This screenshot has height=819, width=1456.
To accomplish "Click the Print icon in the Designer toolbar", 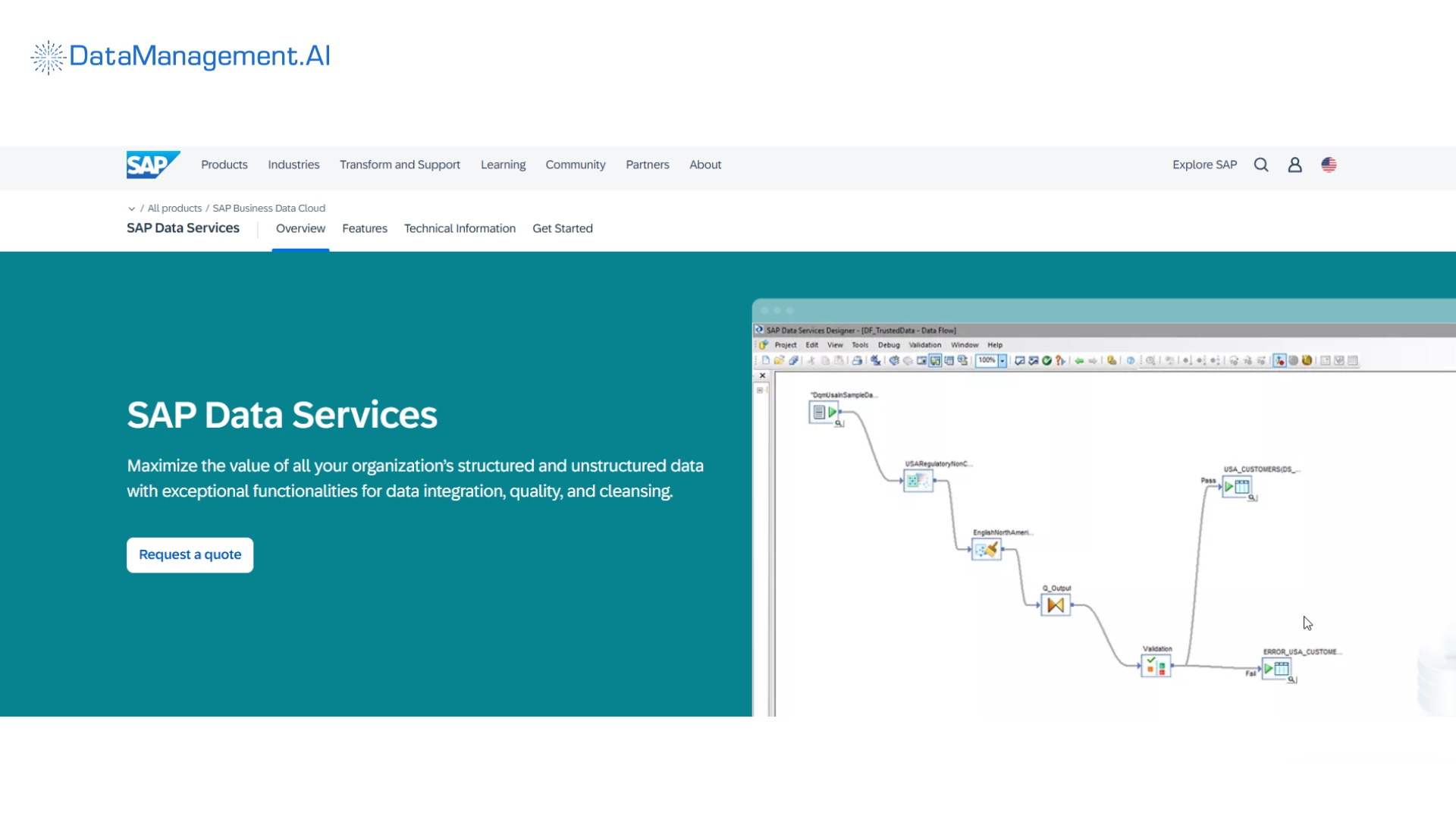I will tap(858, 360).
